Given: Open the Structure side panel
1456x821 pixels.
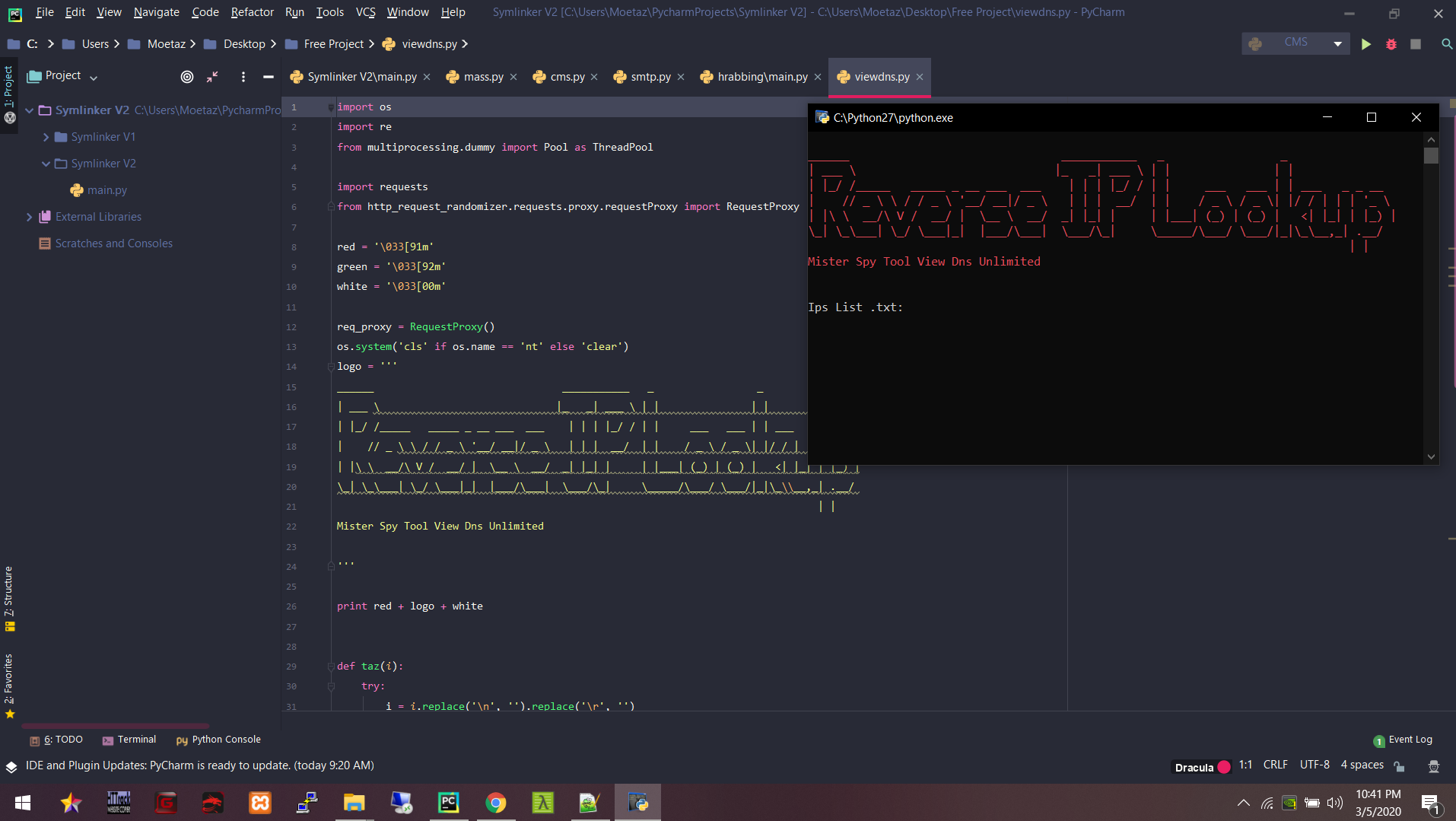Looking at the screenshot, I should [x=9, y=599].
